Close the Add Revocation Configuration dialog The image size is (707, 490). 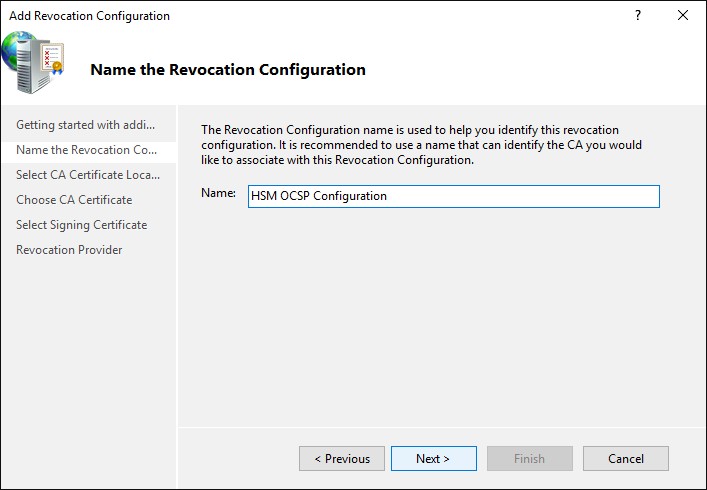(x=683, y=16)
